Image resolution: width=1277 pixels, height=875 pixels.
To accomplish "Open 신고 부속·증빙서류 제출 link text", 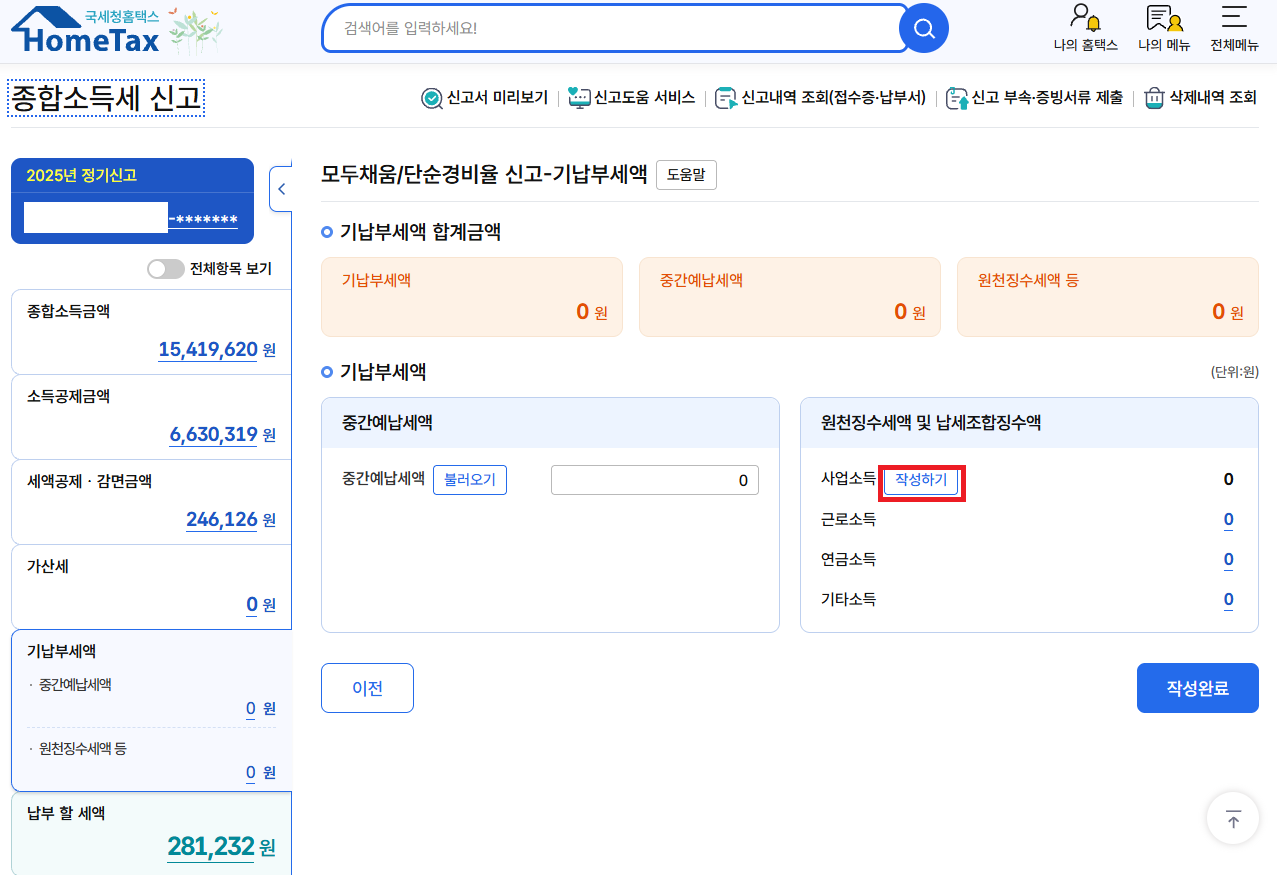I will coord(1048,98).
